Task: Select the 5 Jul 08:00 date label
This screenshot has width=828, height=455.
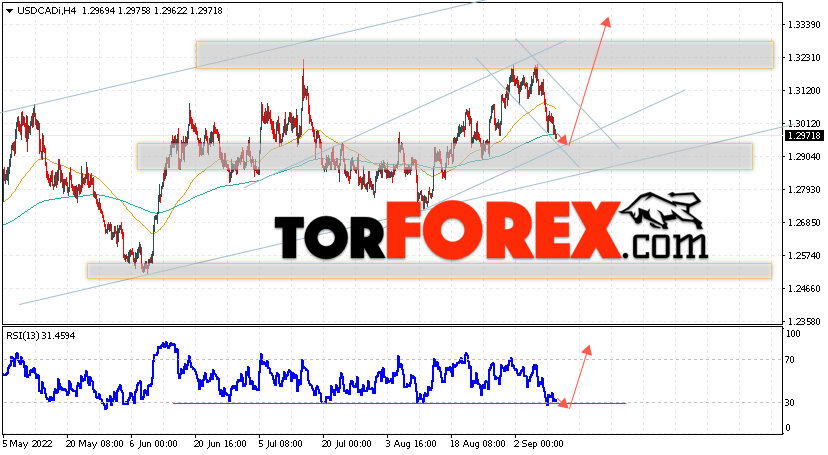Action: [280, 444]
